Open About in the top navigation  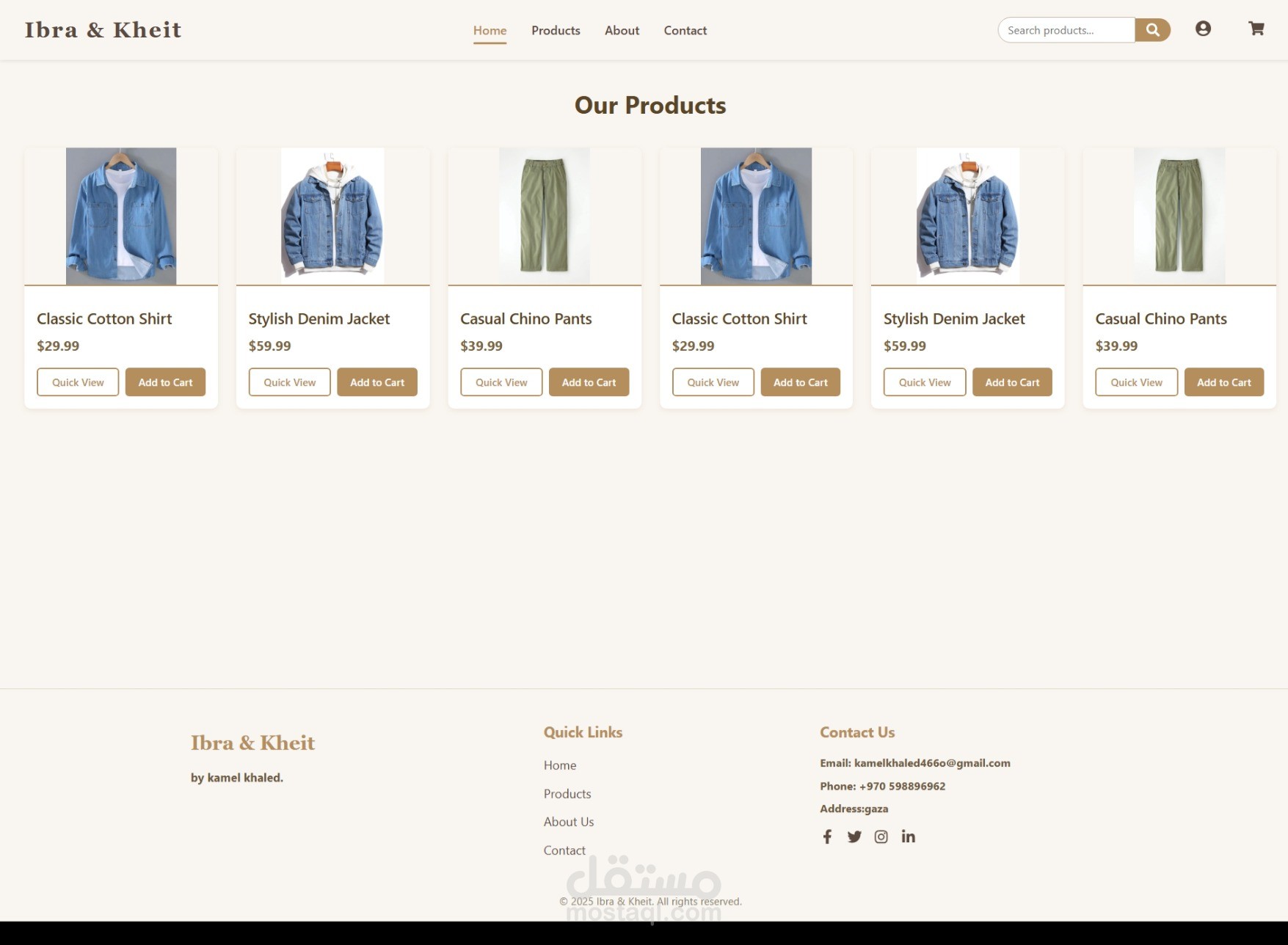[x=622, y=30]
